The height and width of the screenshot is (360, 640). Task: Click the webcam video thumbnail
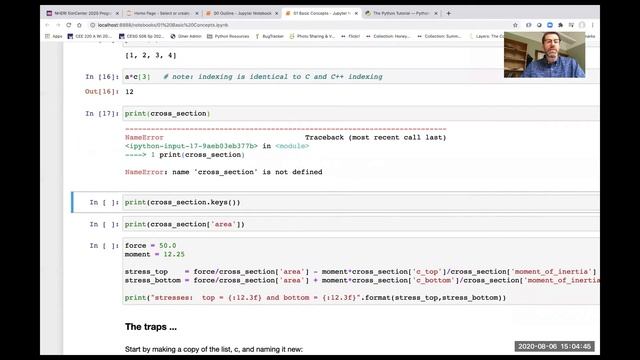544,55
